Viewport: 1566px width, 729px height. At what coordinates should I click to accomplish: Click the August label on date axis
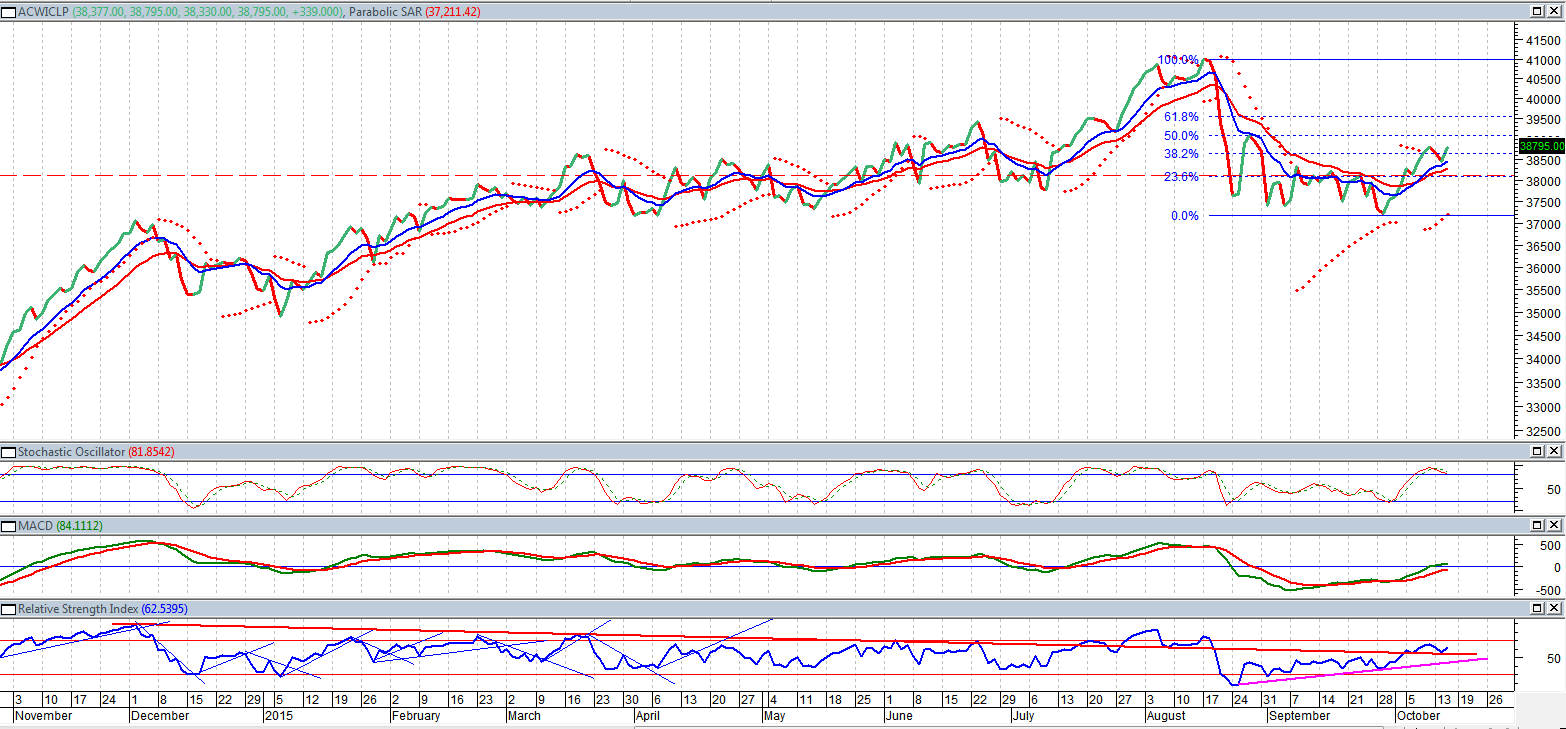point(1165,716)
